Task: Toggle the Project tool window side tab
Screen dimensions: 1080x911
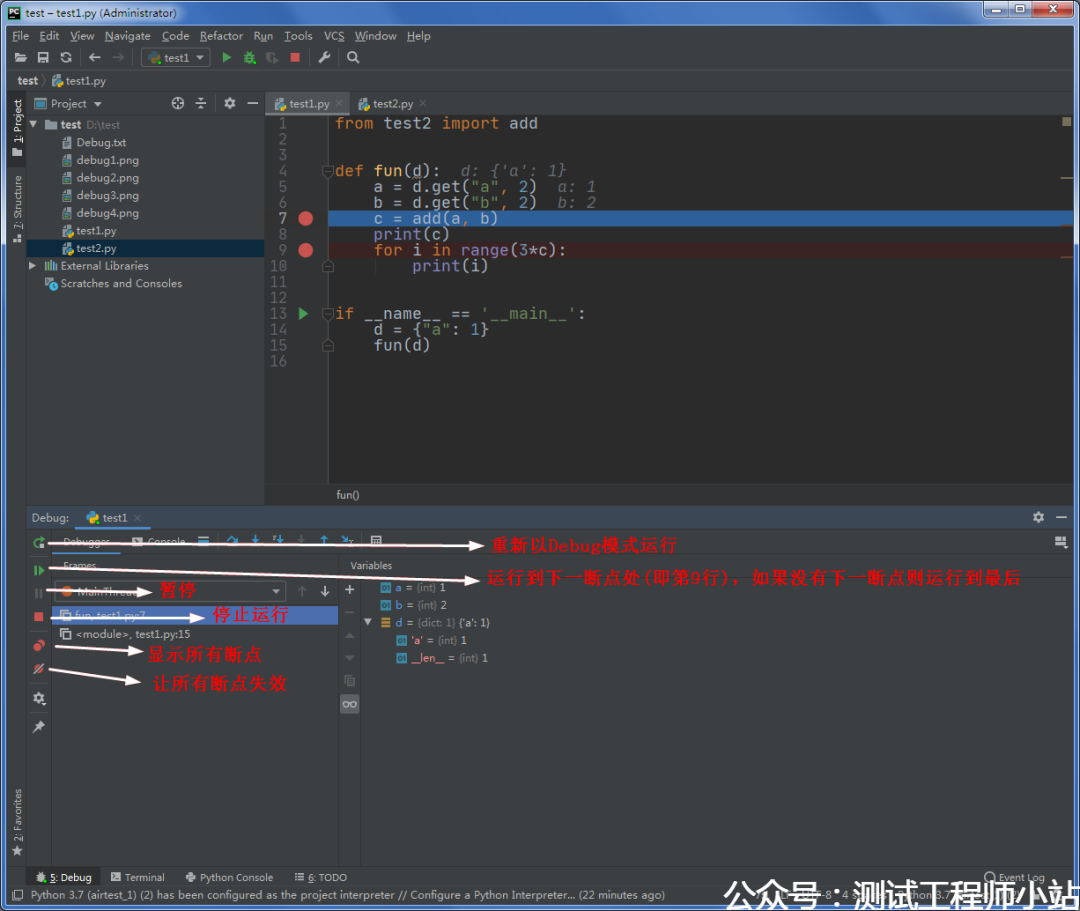Action: (x=17, y=129)
